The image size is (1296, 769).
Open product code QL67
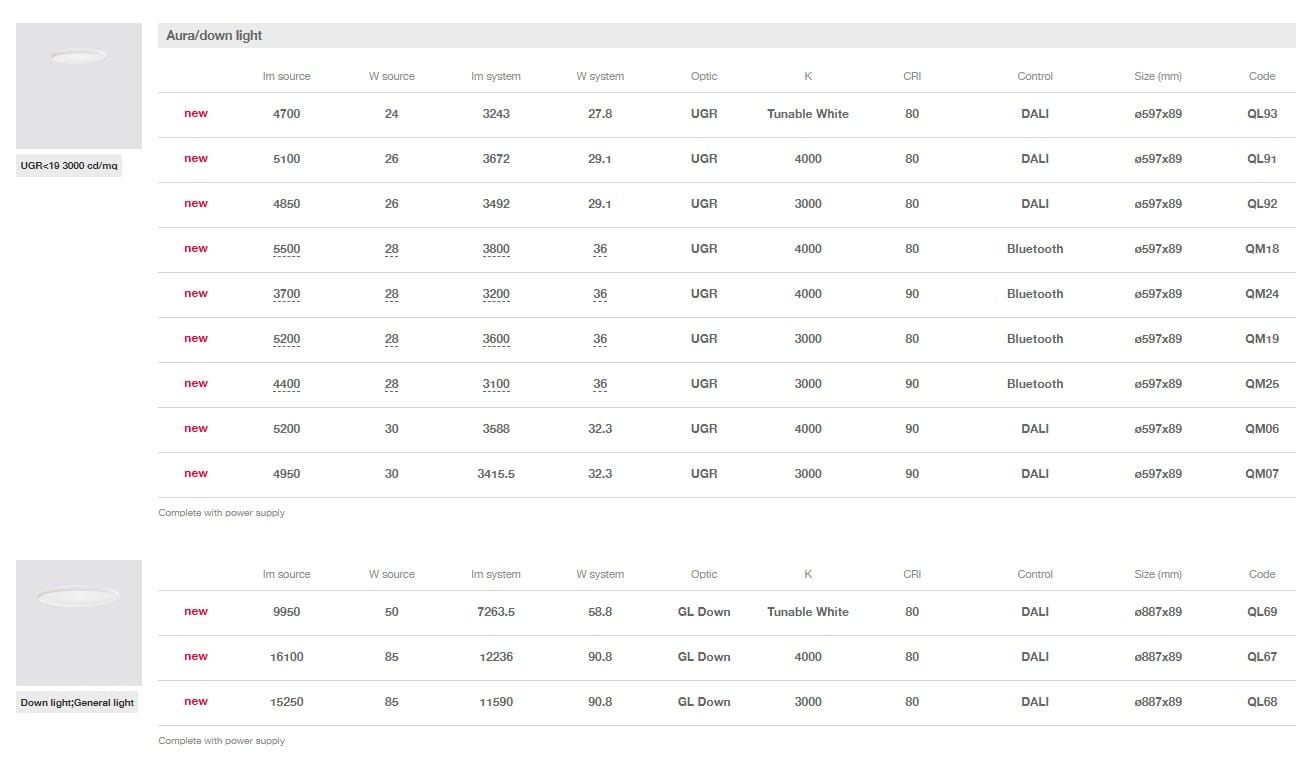pyautogui.click(x=1261, y=657)
